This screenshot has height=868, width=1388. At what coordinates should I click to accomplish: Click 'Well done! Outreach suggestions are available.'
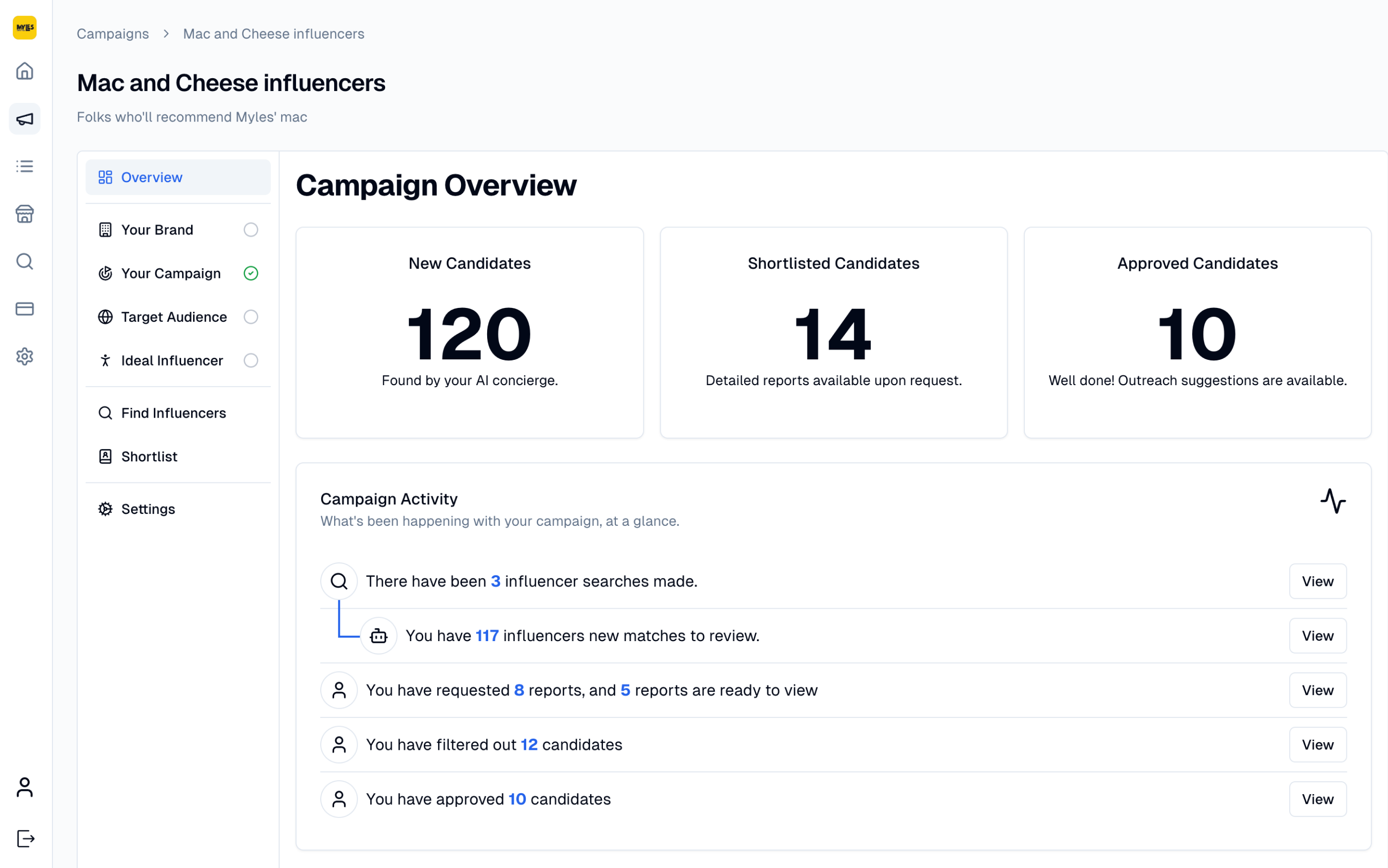[1197, 380]
